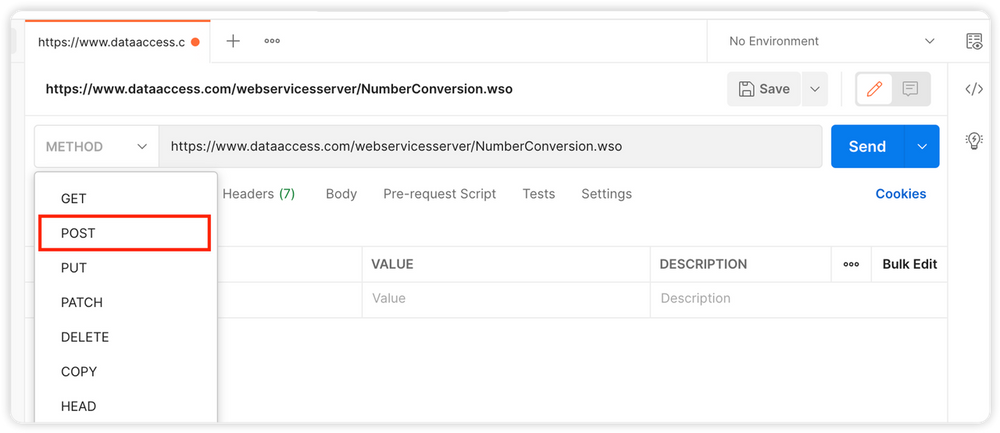Click the request URL input field

tap(490, 146)
